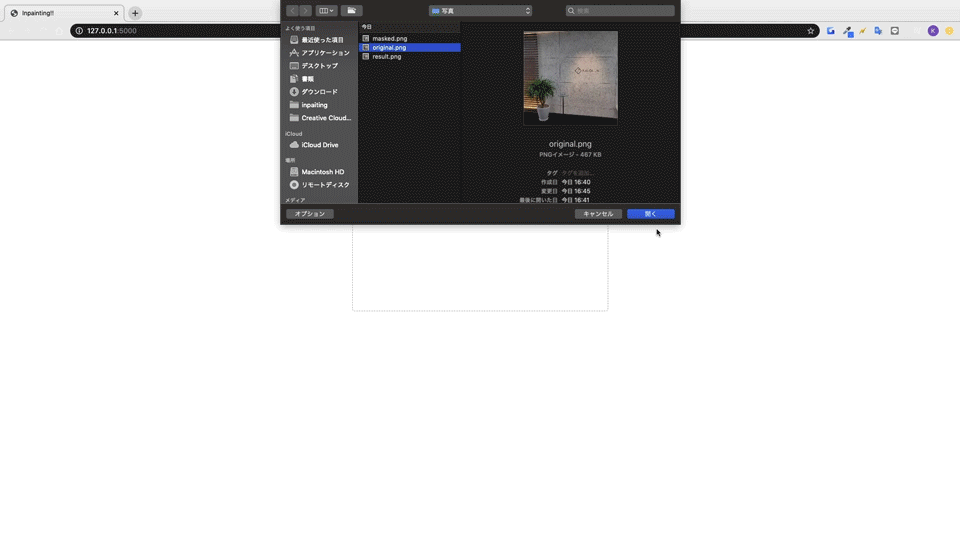Click the キャンセル button
The image size is (960, 540).
598,214
